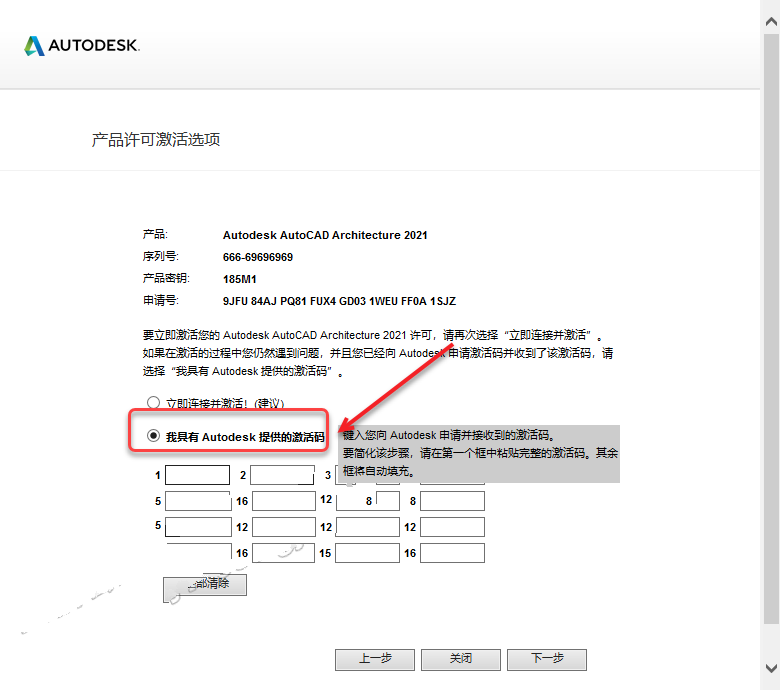This screenshot has width=780, height=690.
Task: Click the 全部清除 clear-all button
Action: pos(205,585)
